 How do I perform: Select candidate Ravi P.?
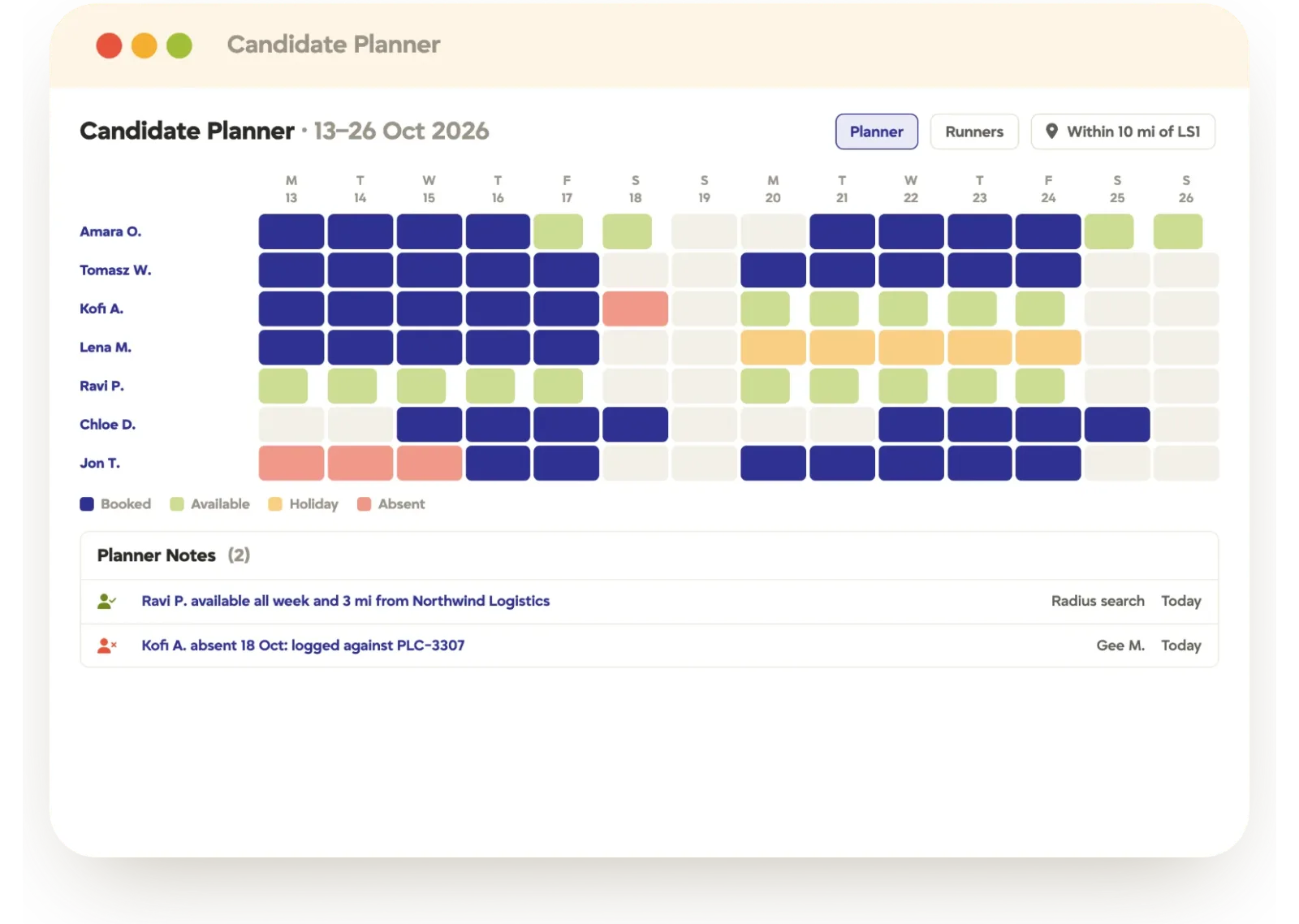tap(101, 386)
